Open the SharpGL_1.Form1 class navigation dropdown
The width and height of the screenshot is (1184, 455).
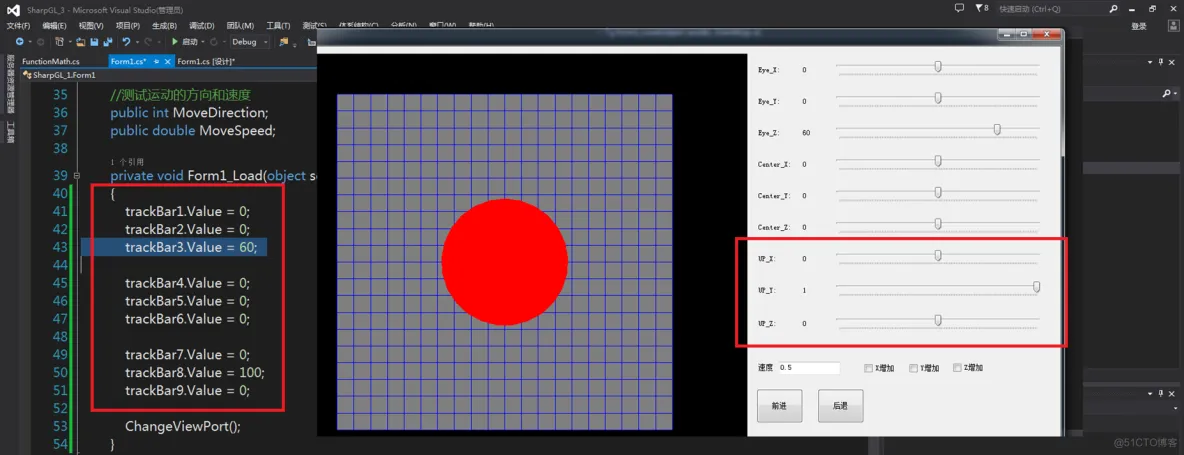pos(169,75)
